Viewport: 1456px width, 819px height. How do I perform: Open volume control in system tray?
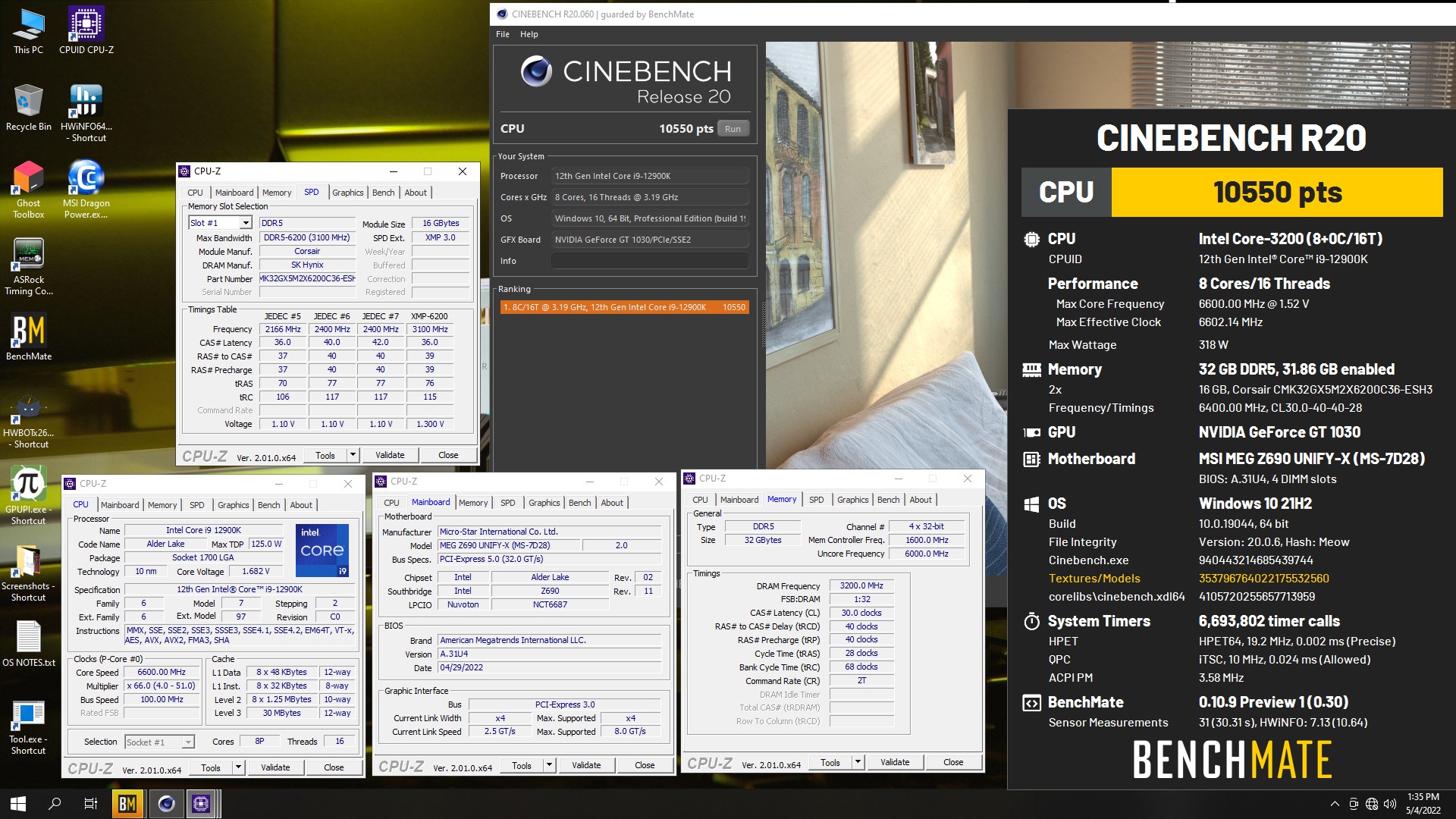(1390, 804)
